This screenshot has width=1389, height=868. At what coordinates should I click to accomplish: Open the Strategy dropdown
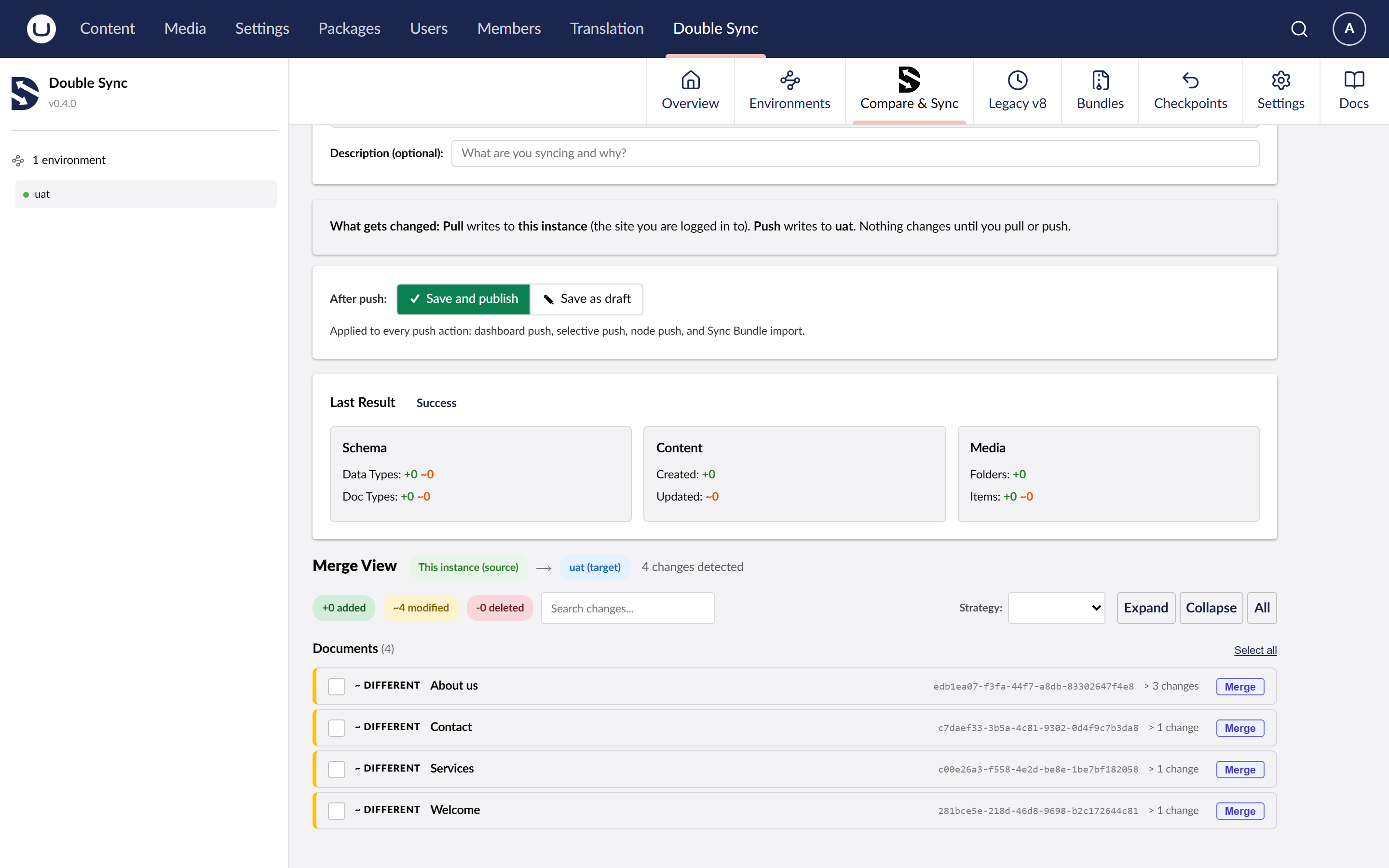coord(1056,608)
